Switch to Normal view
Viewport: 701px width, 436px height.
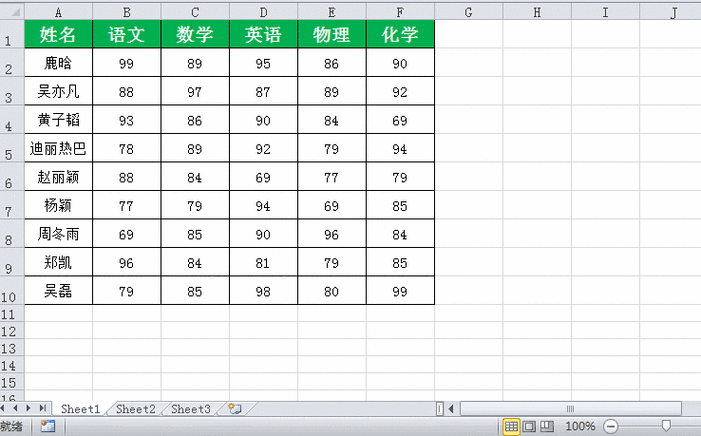tap(511, 427)
